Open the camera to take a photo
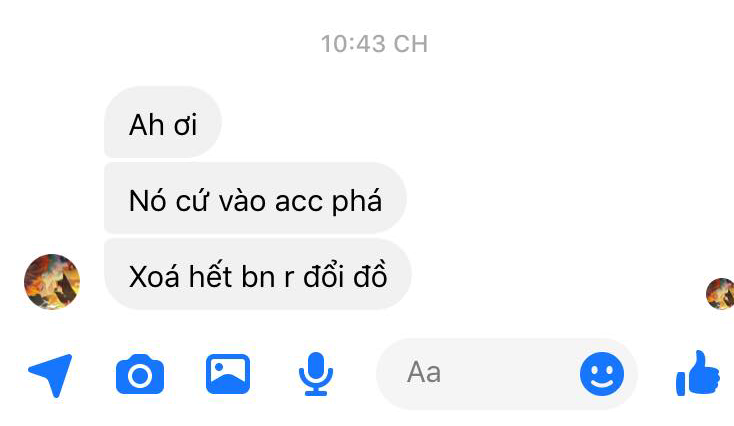 click(x=140, y=374)
